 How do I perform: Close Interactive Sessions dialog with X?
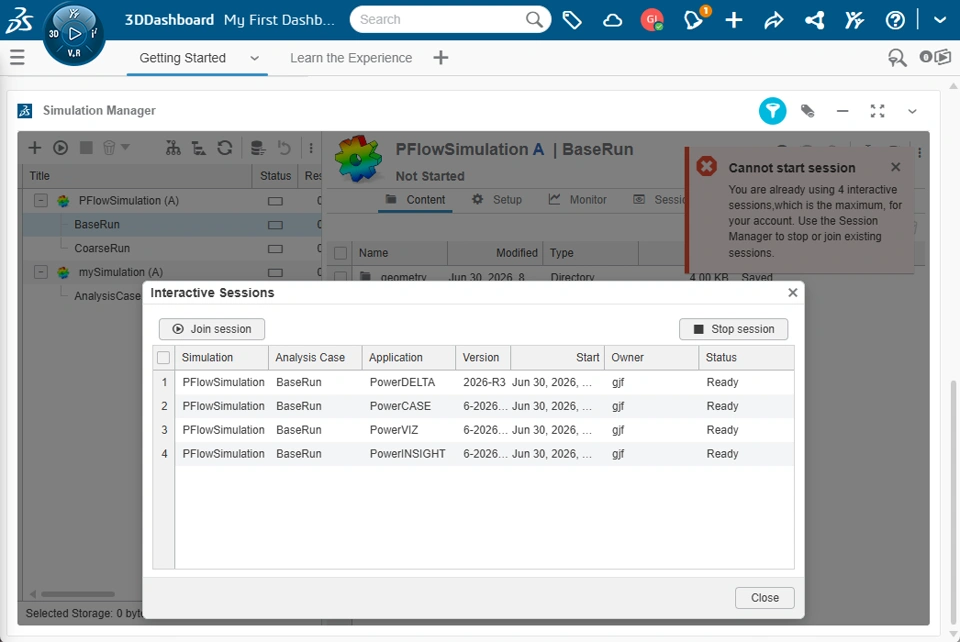click(793, 293)
